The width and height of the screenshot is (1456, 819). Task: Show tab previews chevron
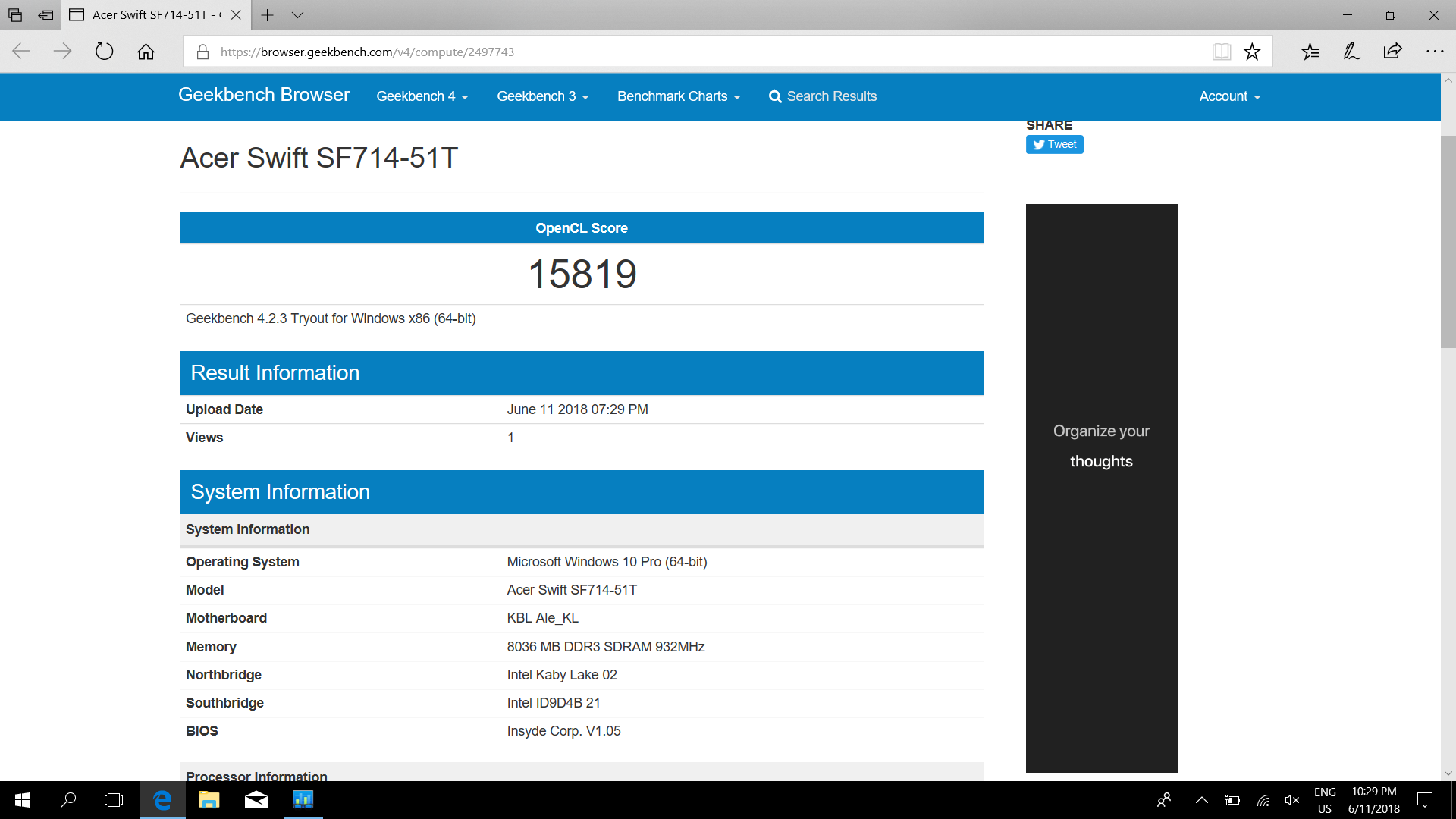297,14
